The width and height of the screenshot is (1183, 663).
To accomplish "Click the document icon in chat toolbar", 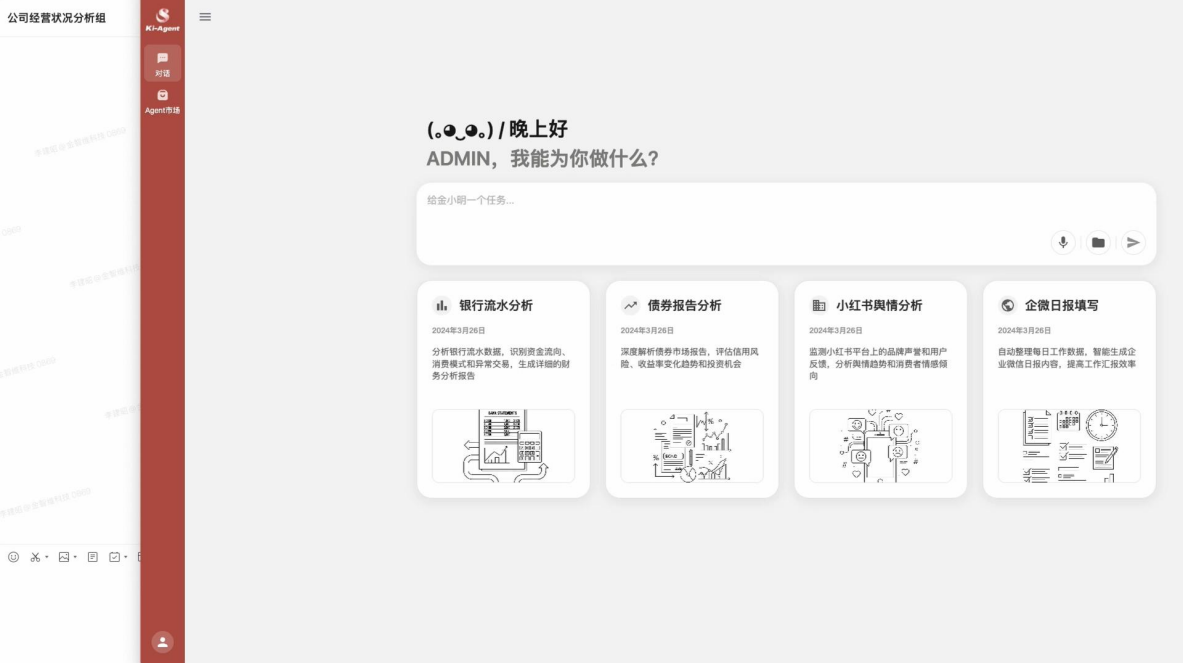I will coord(93,557).
